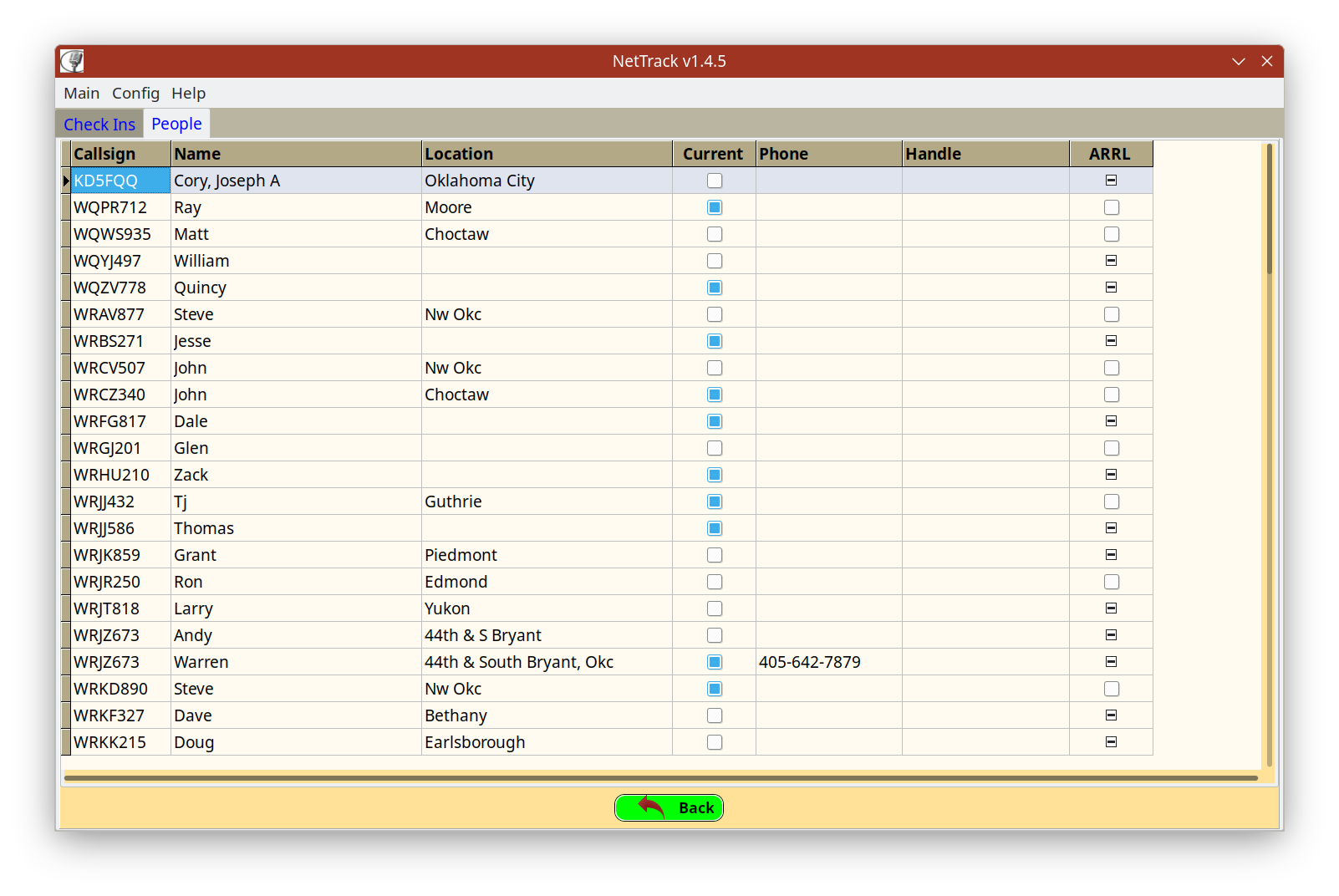Click the vertical scrollbar on the right

1269,209
